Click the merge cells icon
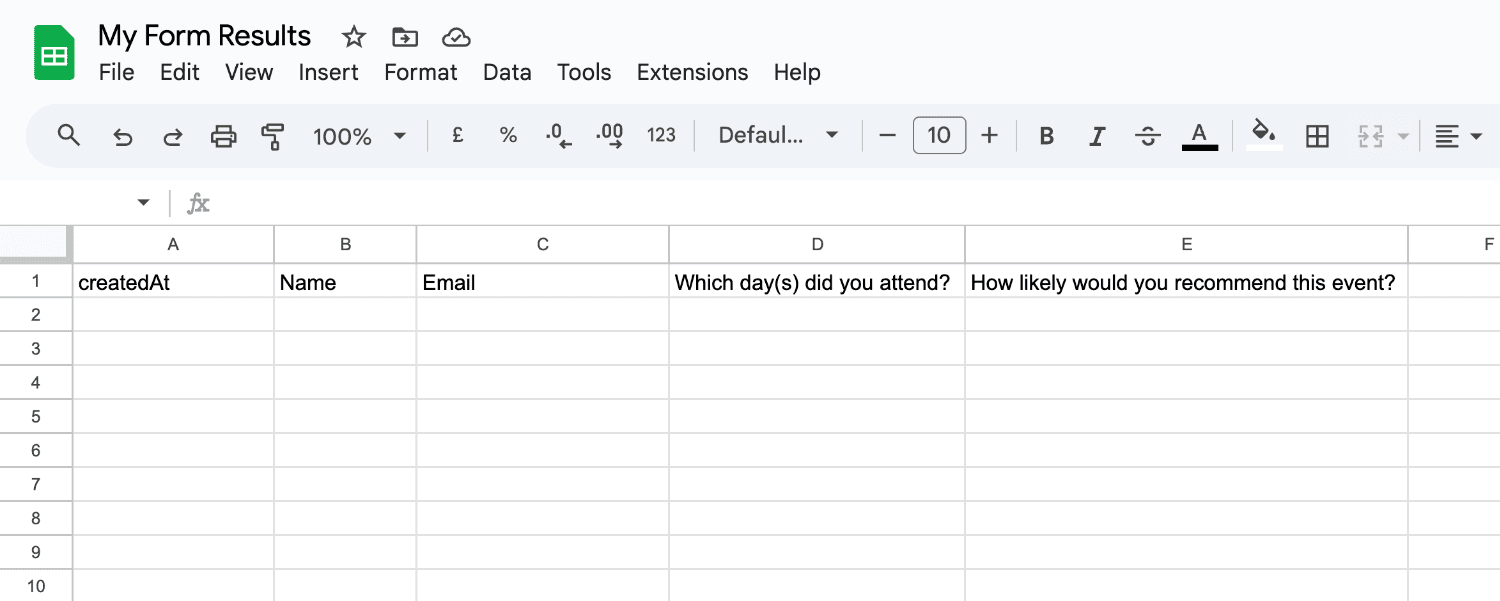 pos(1370,136)
